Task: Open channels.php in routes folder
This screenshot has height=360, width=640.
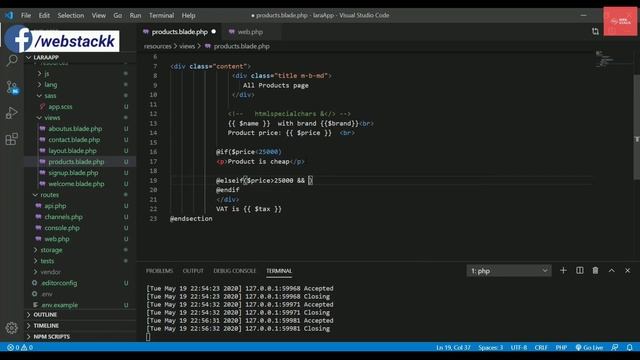Action: [63, 217]
